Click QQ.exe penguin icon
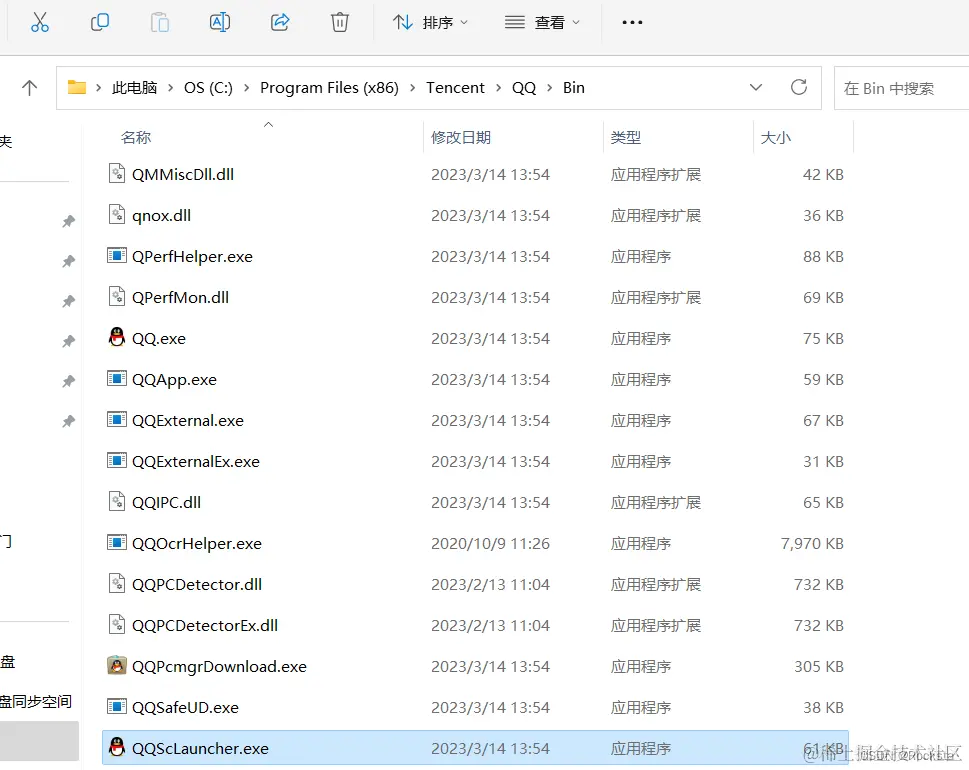This screenshot has width=969, height=770. click(117, 337)
